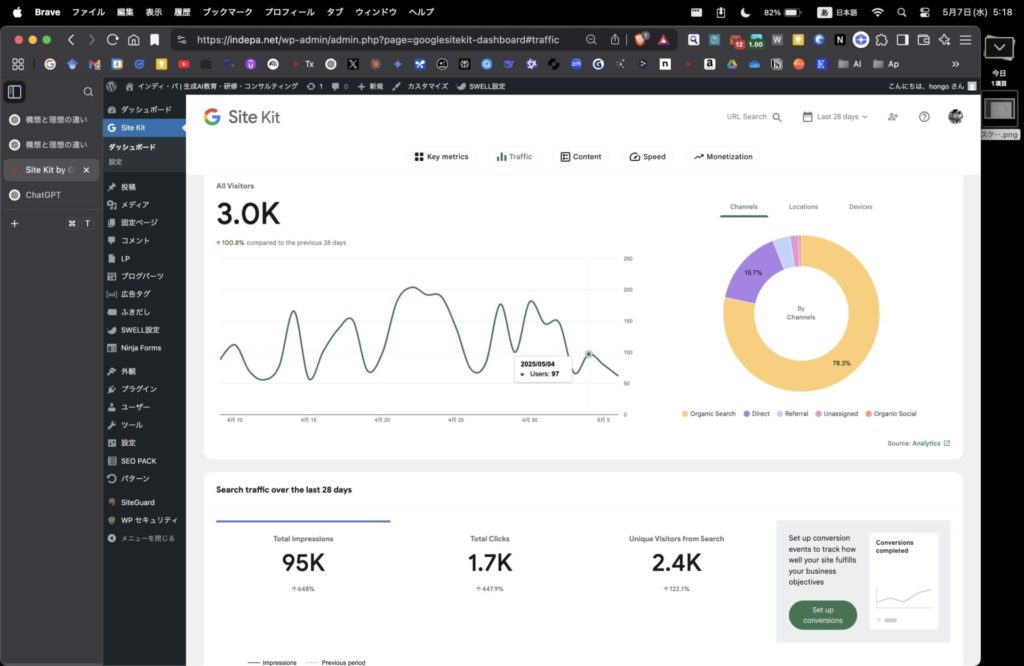The width and height of the screenshot is (1024, 666).
Task: Select the Speed navigation chip
Action: [647, 157]
